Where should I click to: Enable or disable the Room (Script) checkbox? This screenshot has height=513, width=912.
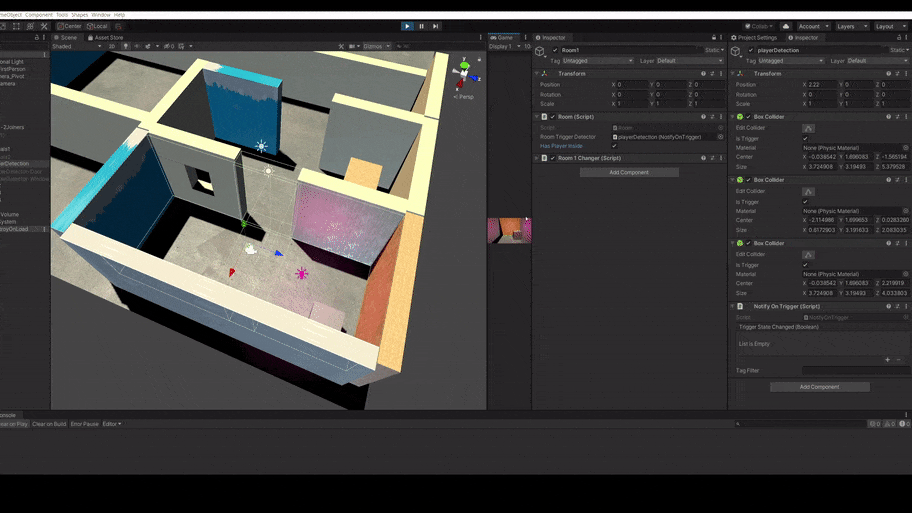click(x=553, y=117)
